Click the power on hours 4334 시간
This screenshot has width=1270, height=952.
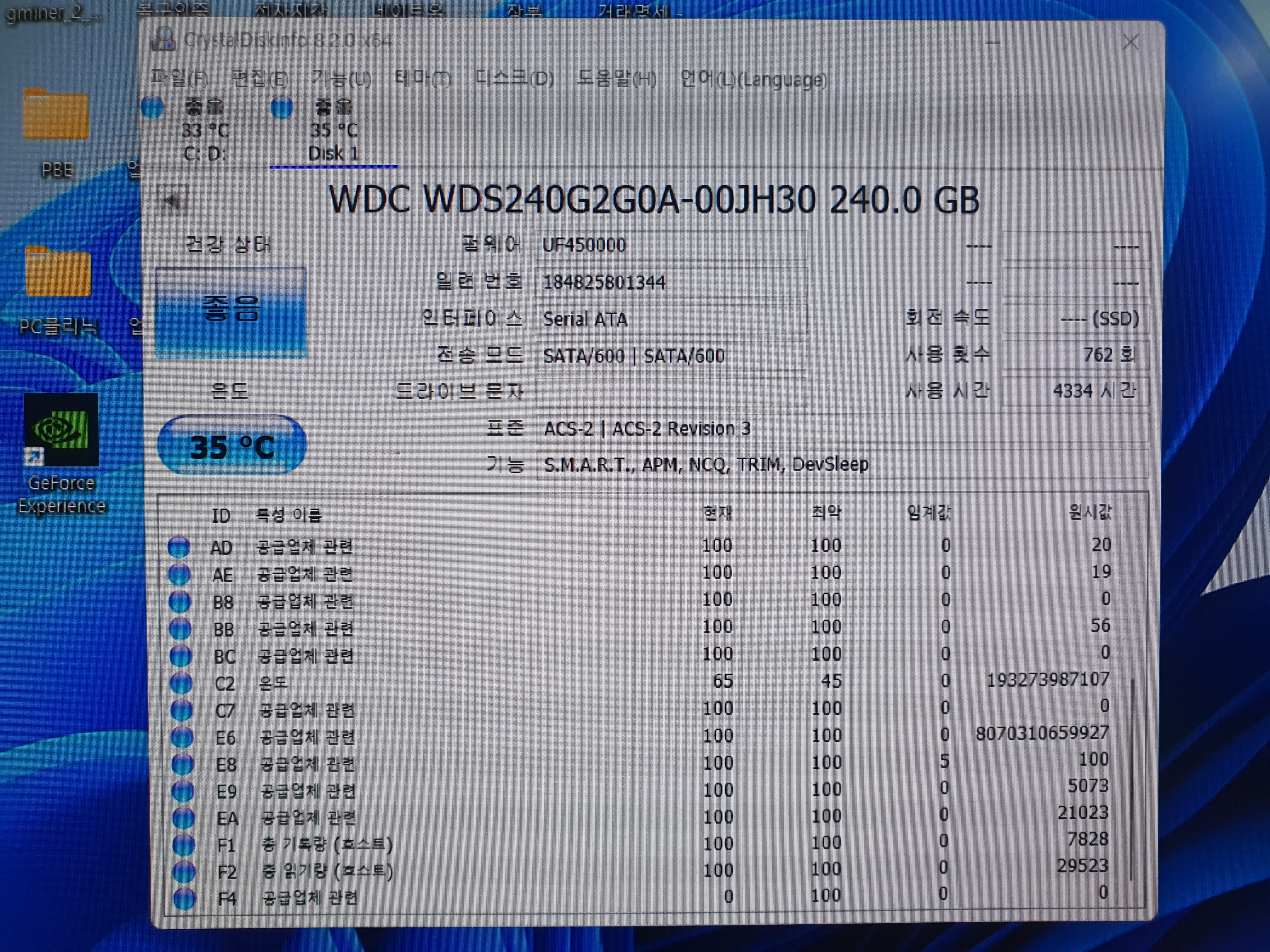coord(1076,391)
